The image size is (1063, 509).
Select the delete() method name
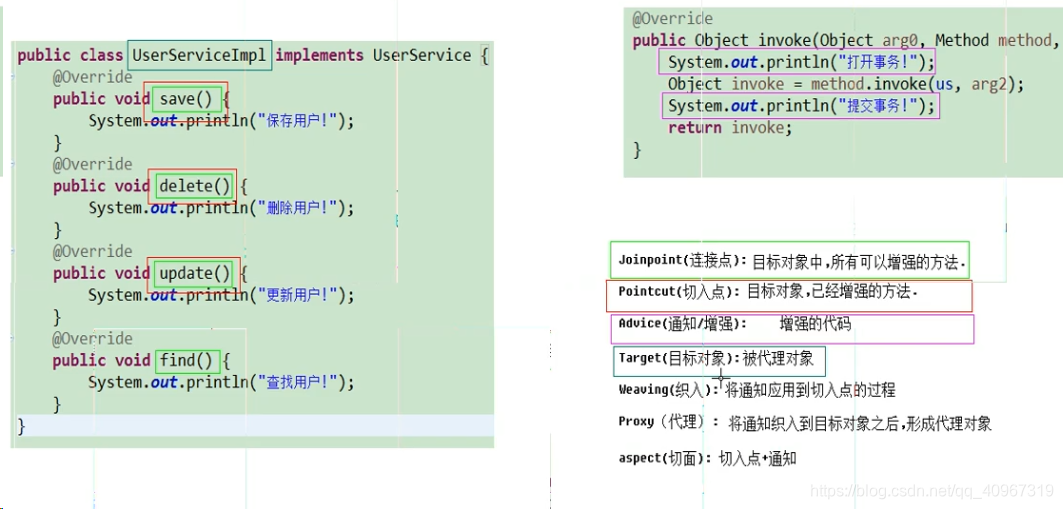[195, 186]
